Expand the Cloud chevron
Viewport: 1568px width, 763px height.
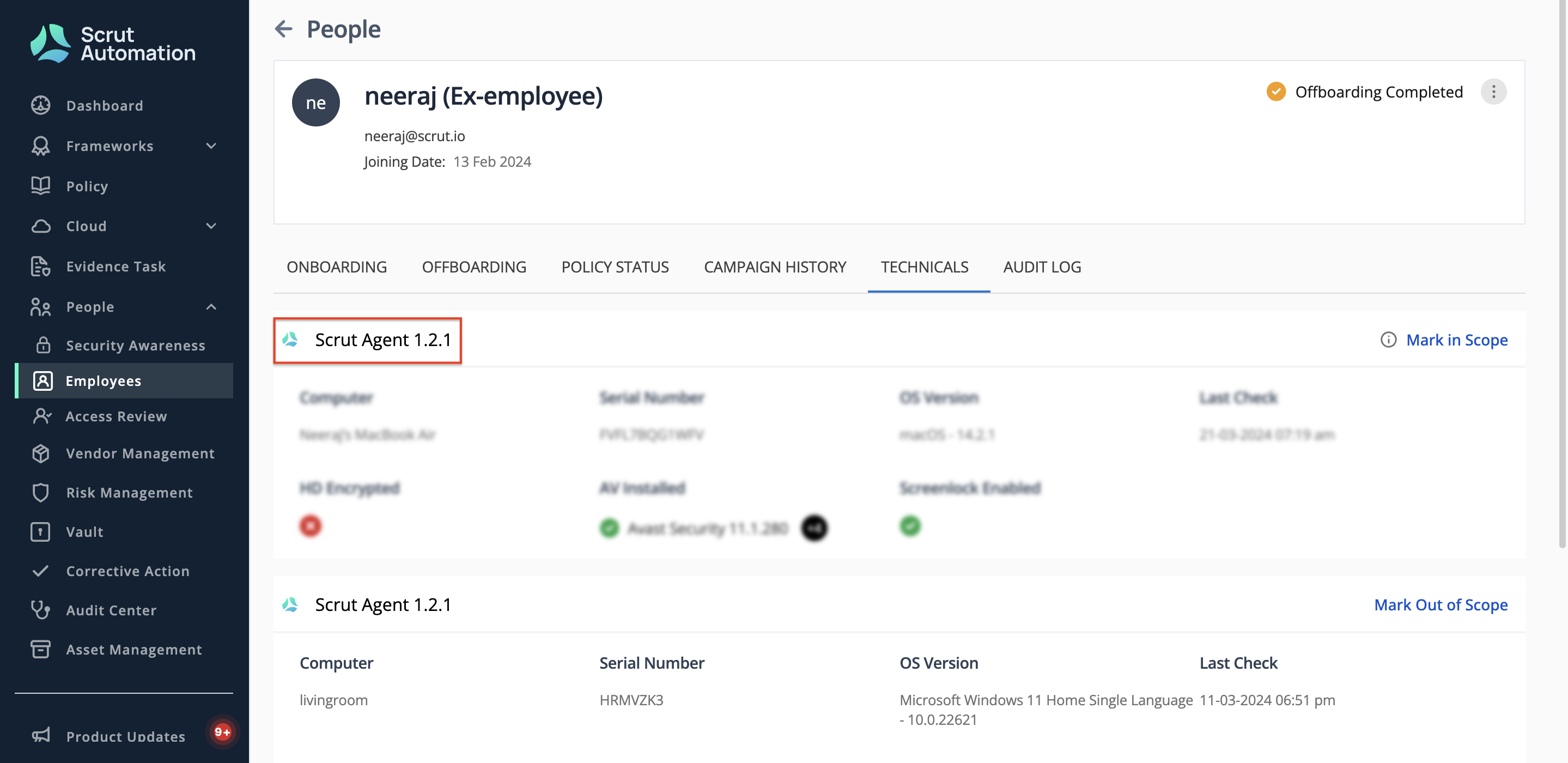pos(211,226)
